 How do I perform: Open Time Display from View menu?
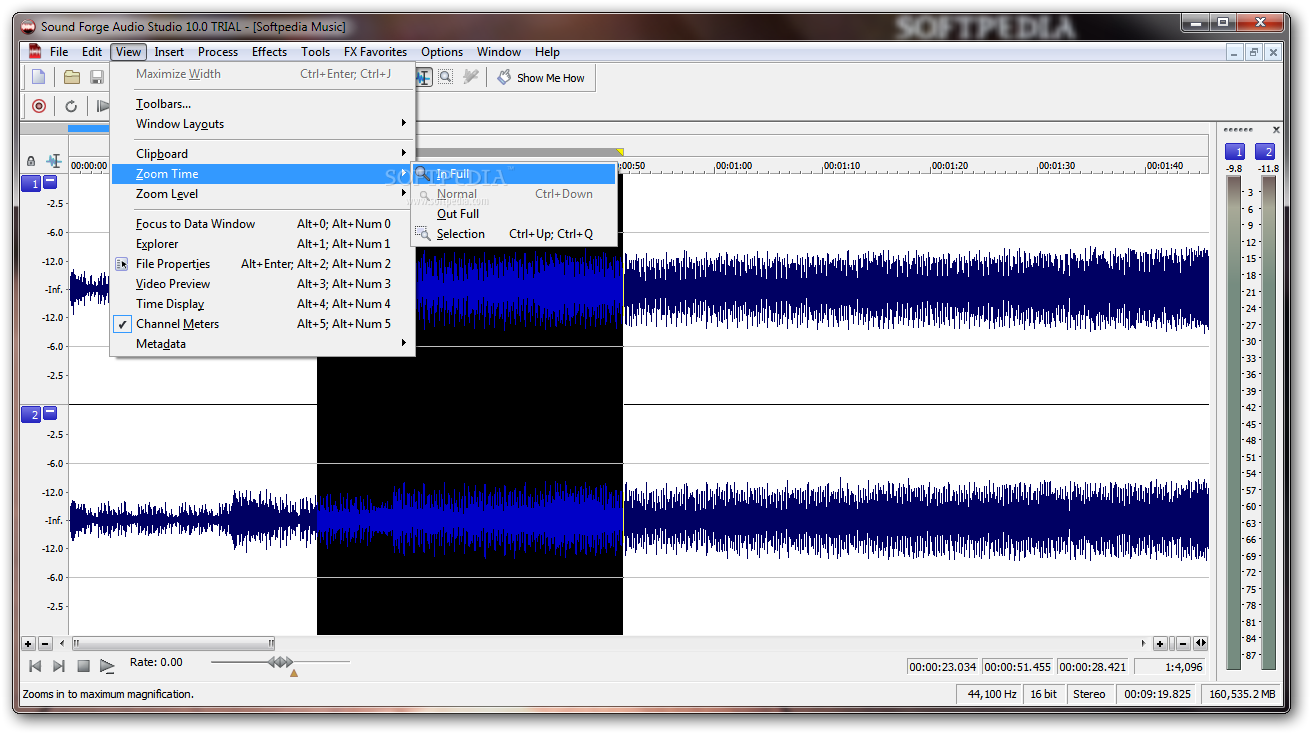pos(262,304)
